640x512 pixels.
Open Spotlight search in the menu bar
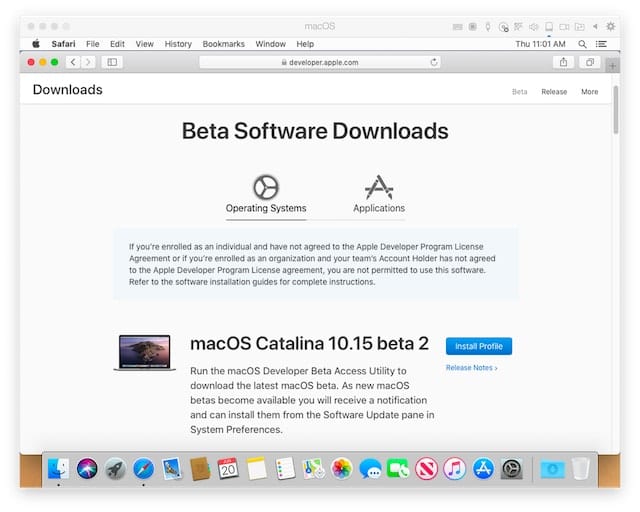pyautogui.click(x=582, y=44)
